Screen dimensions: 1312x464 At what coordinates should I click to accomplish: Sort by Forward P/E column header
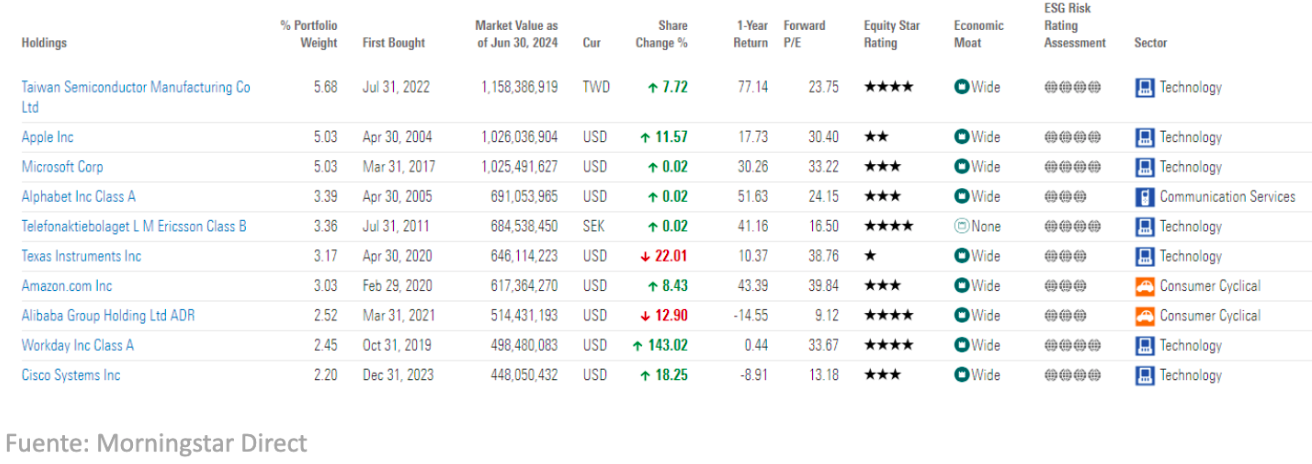(x=804, y=34)
